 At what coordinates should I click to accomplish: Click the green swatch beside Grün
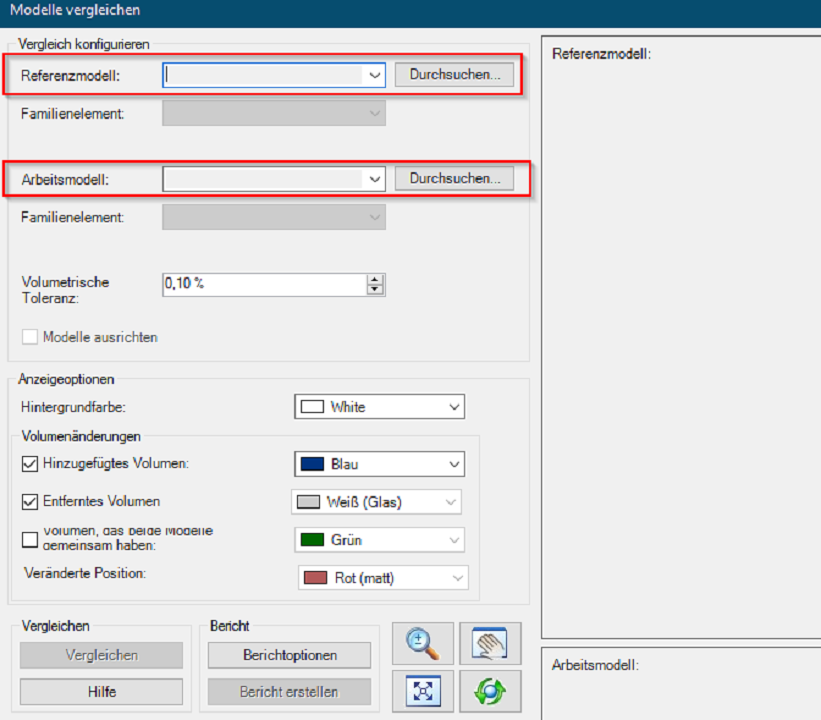(x=312, y=540)
